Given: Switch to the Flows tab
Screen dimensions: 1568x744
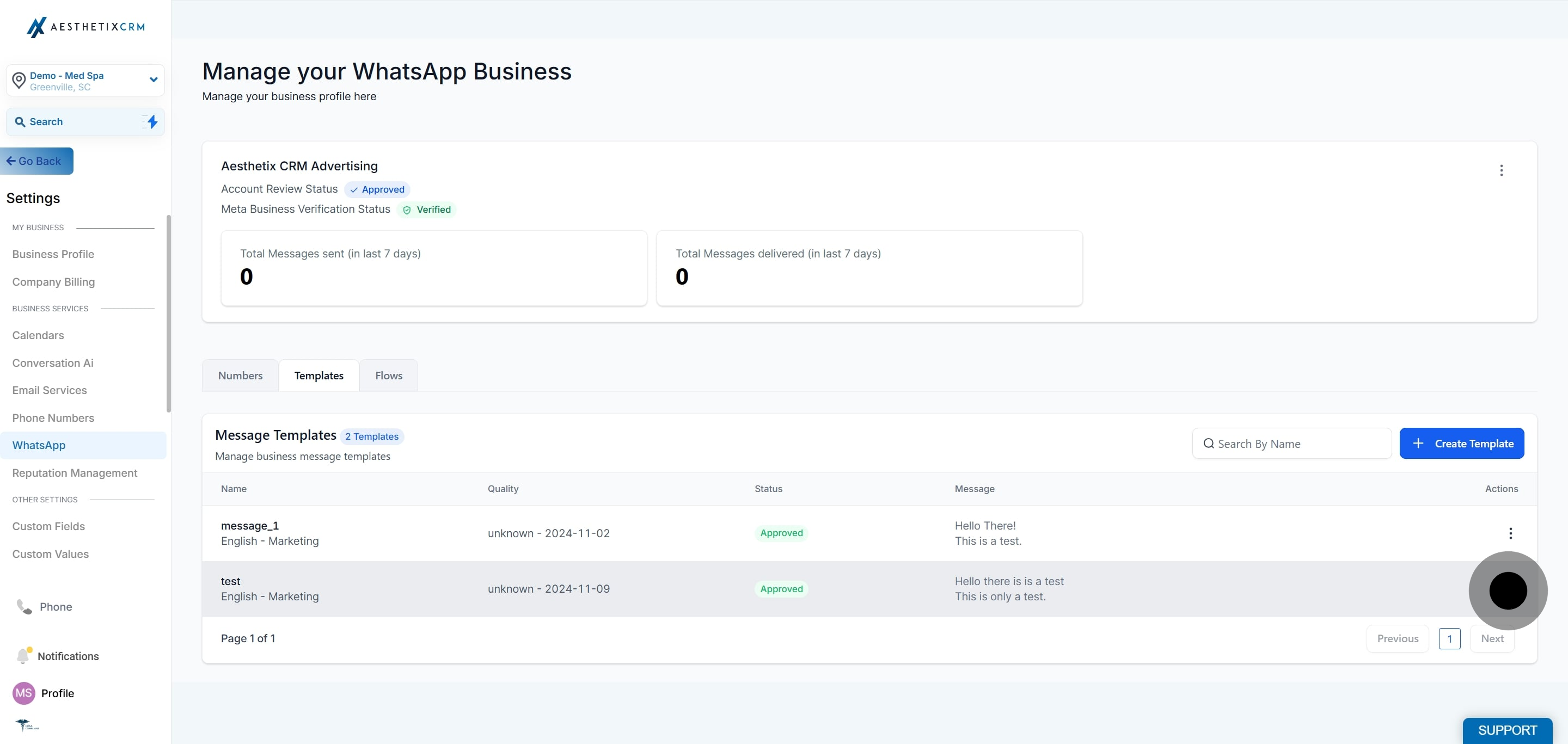Looking at the screenshot, I should point(388,376).
